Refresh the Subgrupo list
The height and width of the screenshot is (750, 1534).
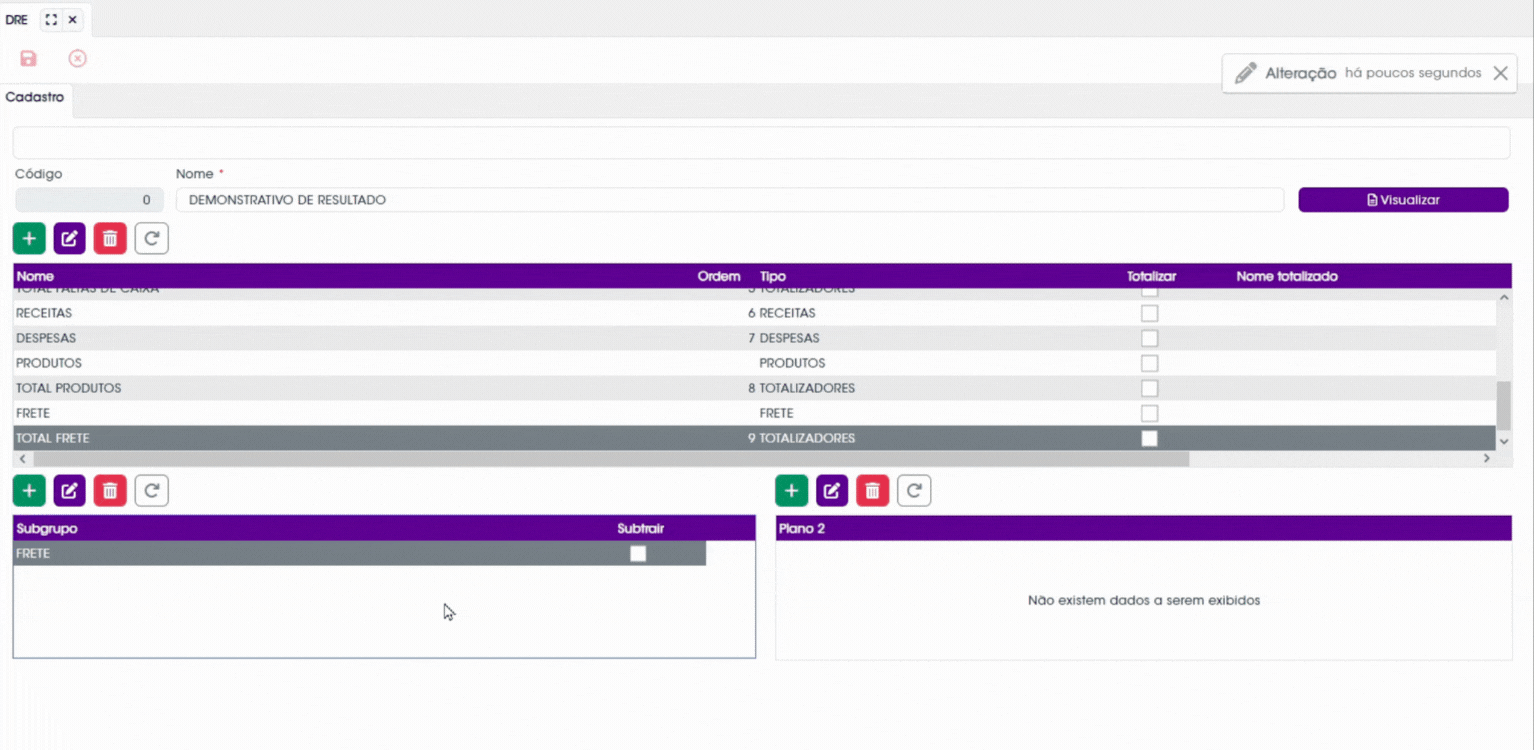coord(152,490)
